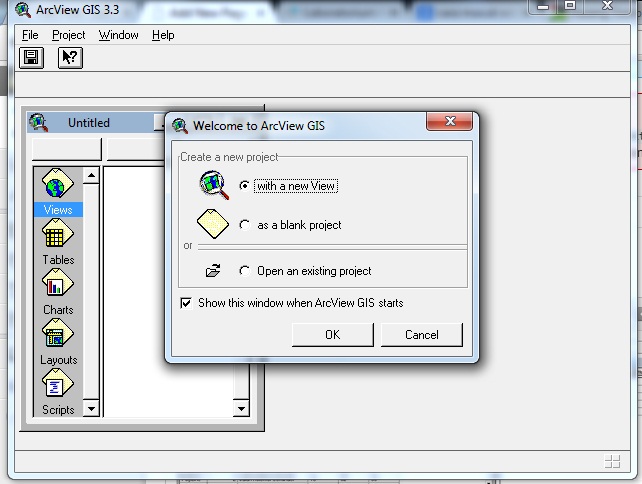Viewport: 642px width, 484px height.
Task: Click the Untitled project window icon
Action: click(x=39, y=122)
